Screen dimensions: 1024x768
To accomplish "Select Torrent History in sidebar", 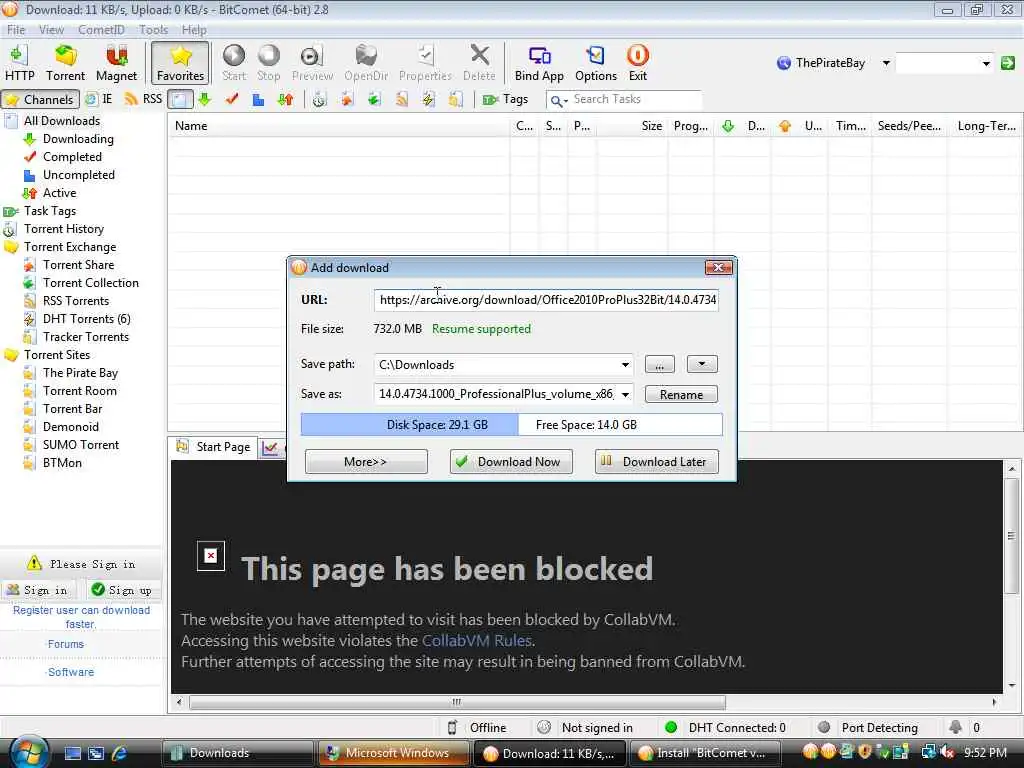I will [64, 229].
